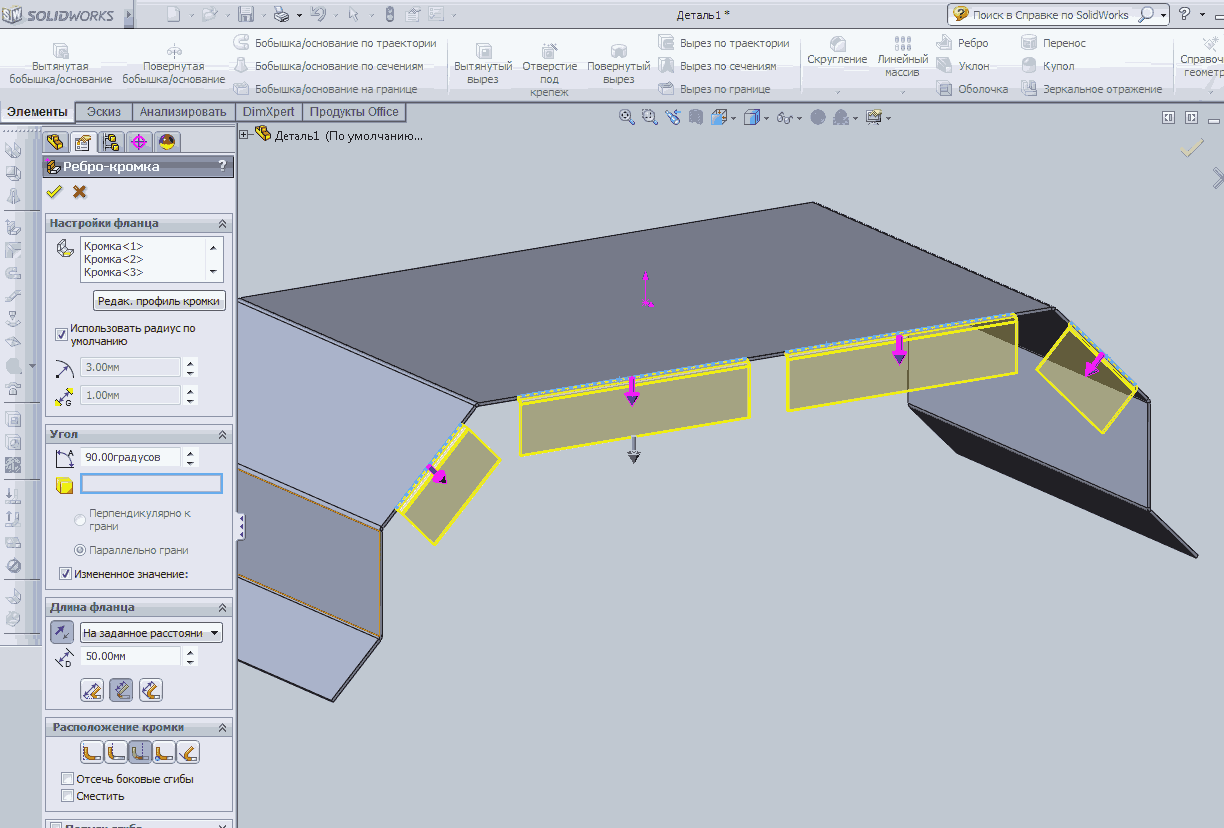Collapse the 'Длина фланца' section
The height and width of the screenshot is (828, 1224).
click(x=223, y=608)
